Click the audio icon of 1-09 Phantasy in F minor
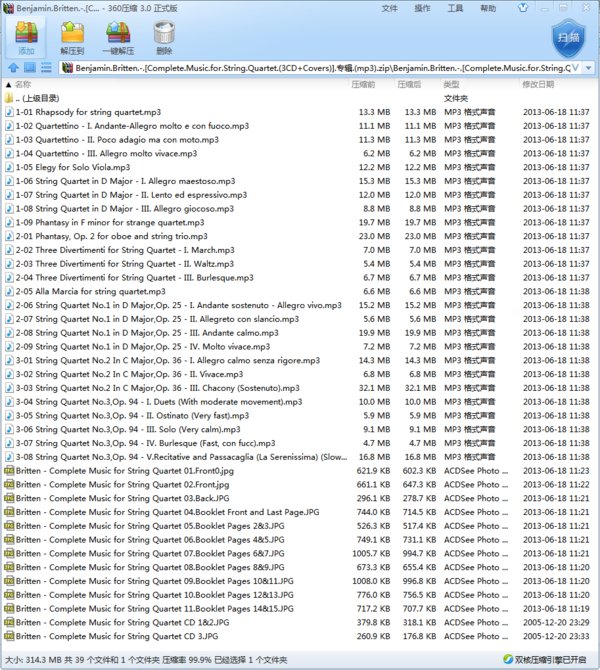Screen dimensions: 600x670 pos(9,222)
